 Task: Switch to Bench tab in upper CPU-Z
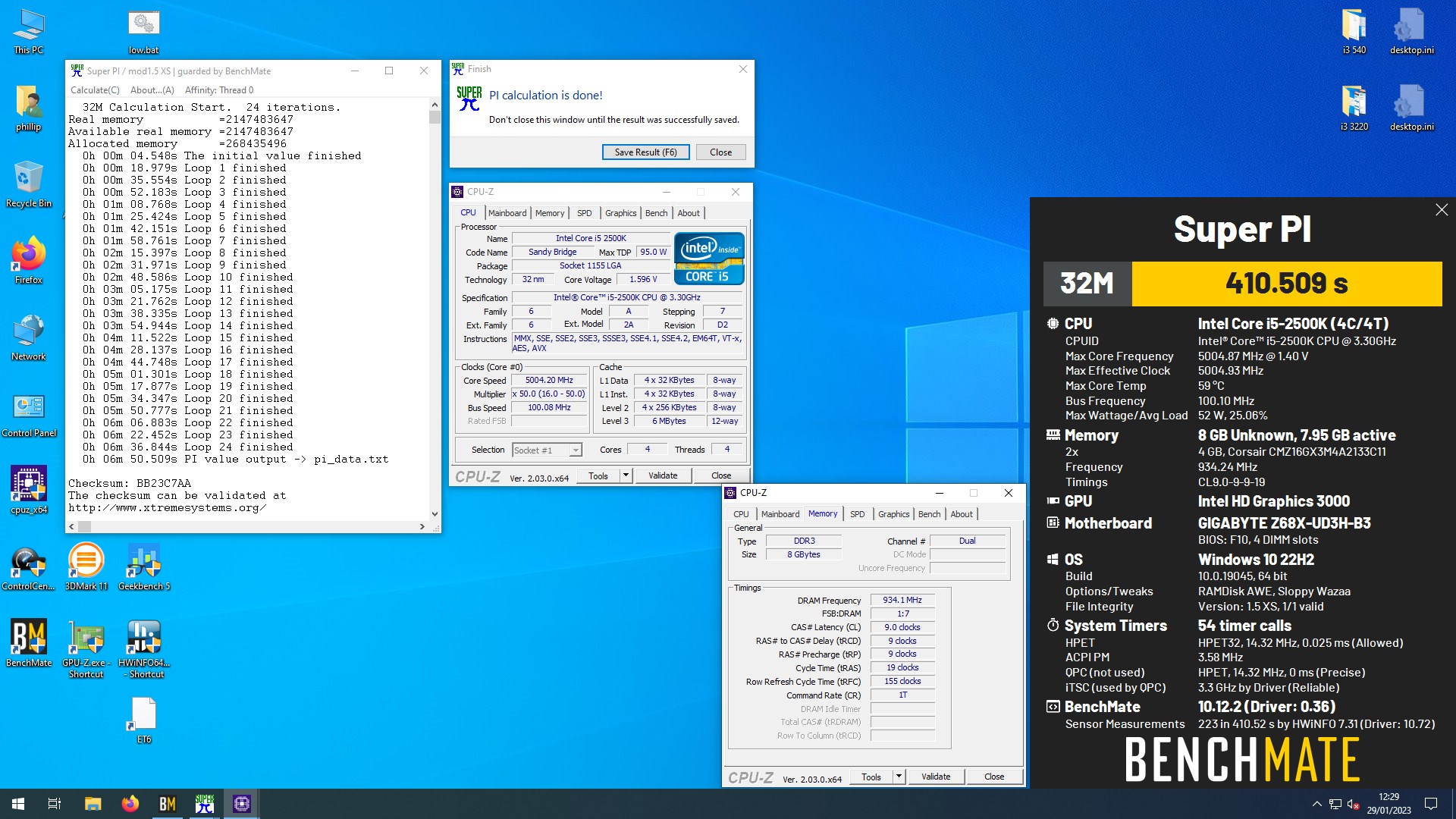[656, 213]
